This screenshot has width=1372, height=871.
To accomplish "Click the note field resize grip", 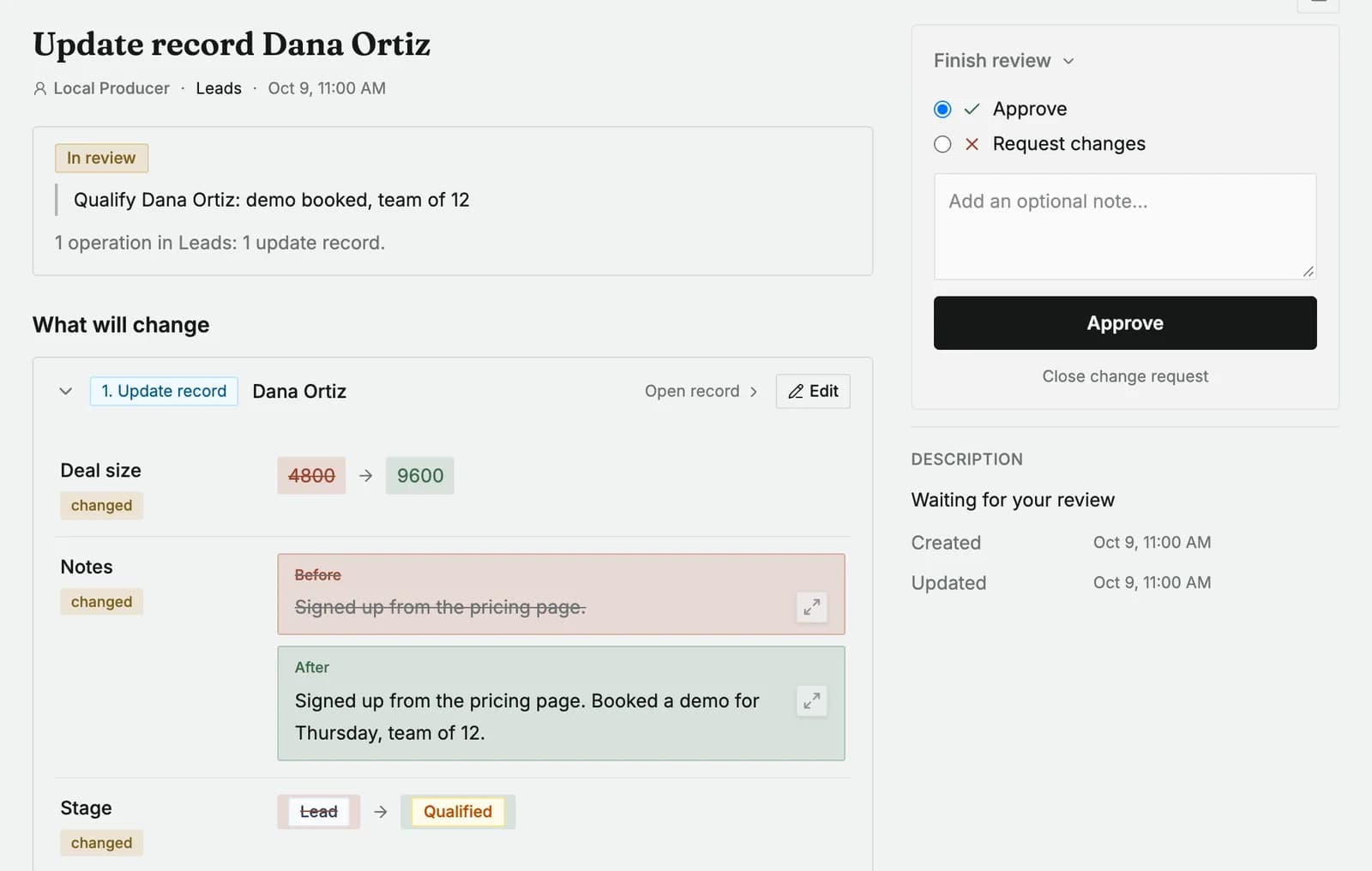I will pos(1308,272).
